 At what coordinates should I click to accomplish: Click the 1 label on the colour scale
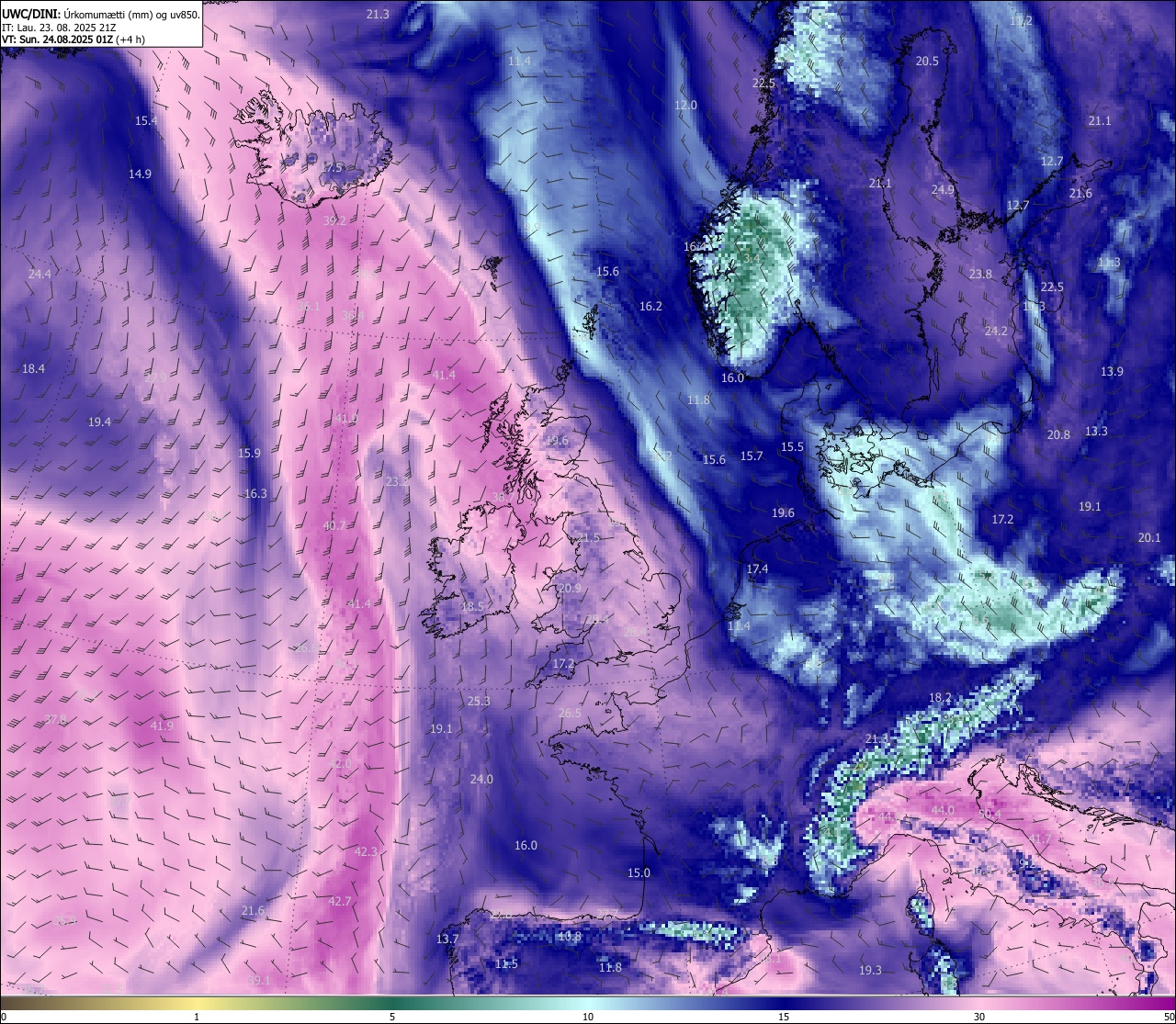point(197,1017)
